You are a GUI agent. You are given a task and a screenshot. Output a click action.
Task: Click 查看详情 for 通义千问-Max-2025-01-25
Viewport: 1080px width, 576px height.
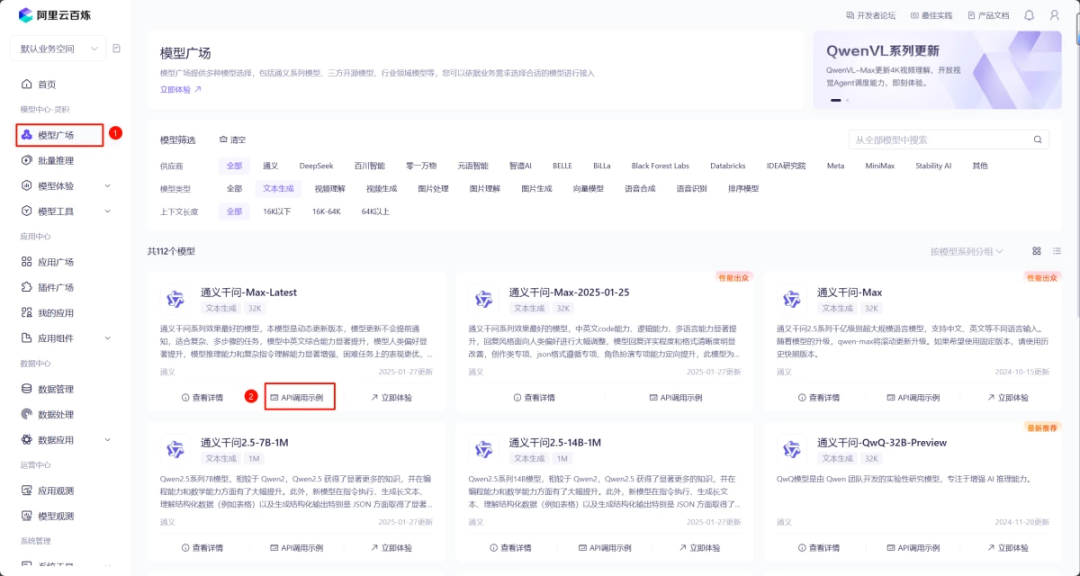[534, 398]
